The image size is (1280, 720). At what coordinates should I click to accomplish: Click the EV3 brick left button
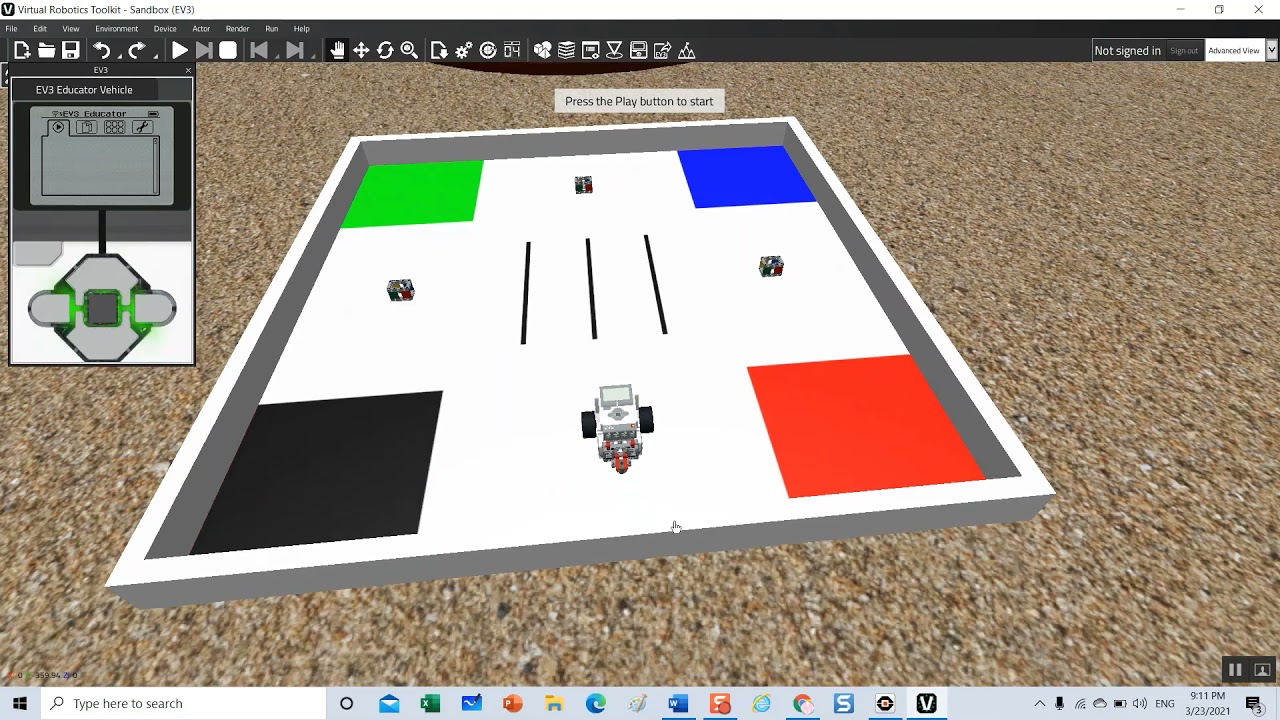[x=49, y=309]
